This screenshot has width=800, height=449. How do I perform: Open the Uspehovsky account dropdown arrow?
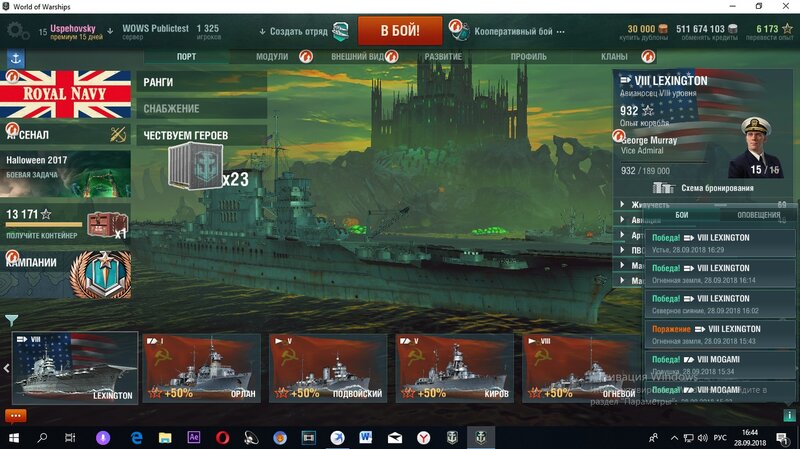(110, 31)
